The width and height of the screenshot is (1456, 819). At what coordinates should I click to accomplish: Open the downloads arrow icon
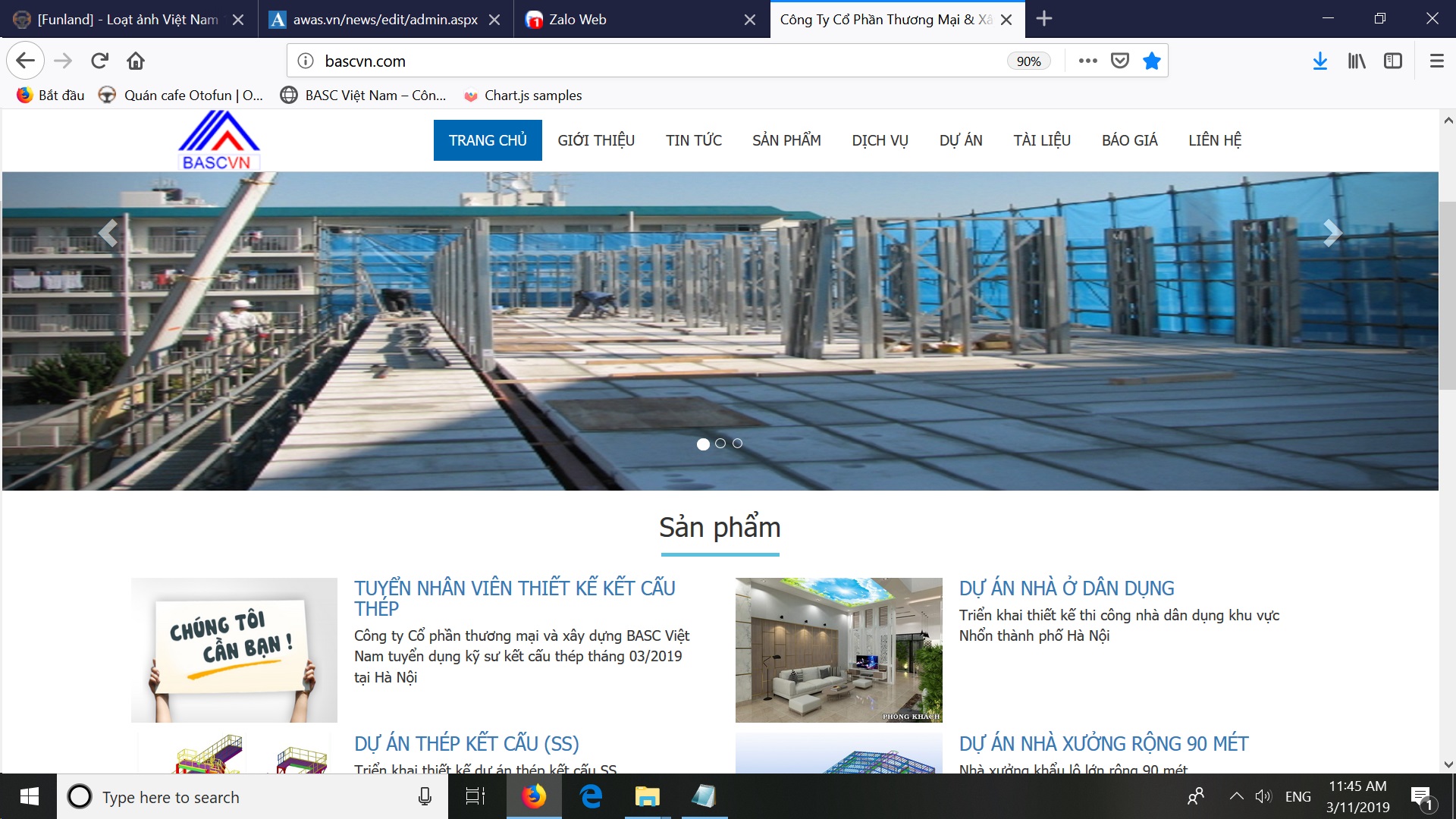tap(1319, 61)
